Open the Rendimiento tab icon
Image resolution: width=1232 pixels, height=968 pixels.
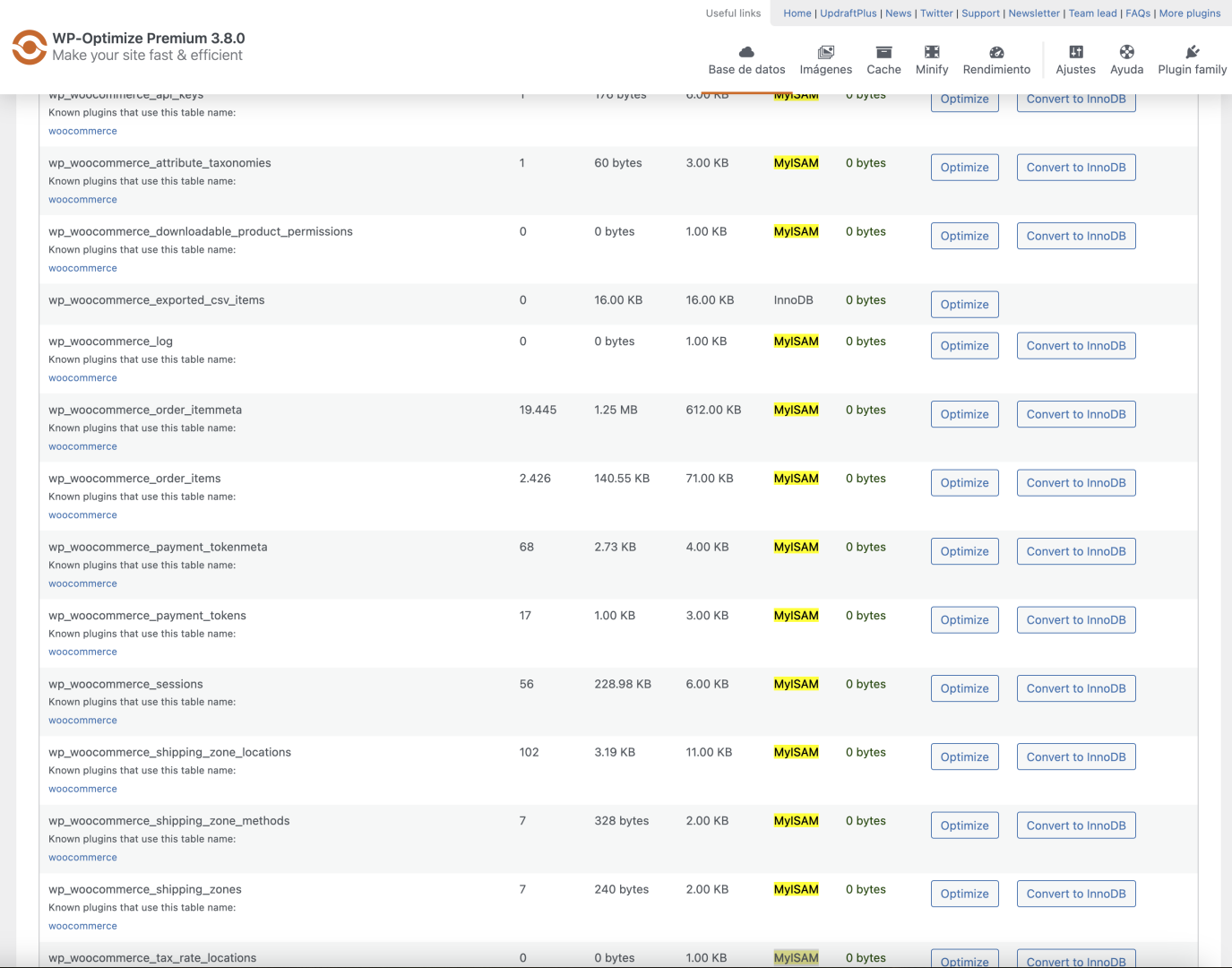tap(996, 52)
